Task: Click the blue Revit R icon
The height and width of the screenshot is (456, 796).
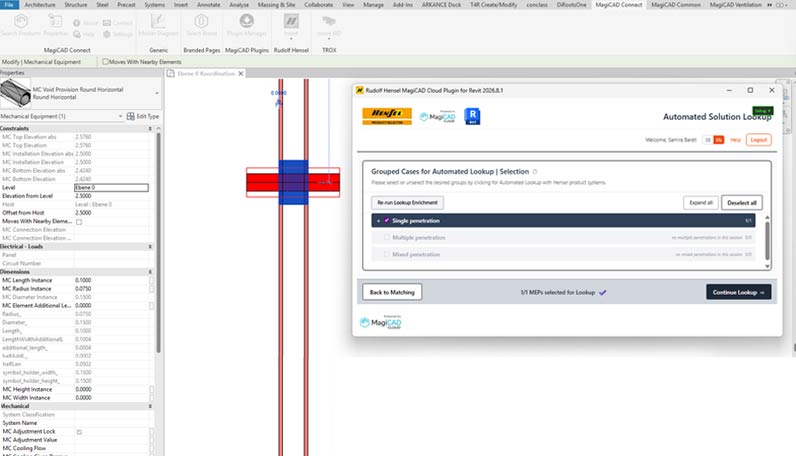Action: (x=472, y=116)
